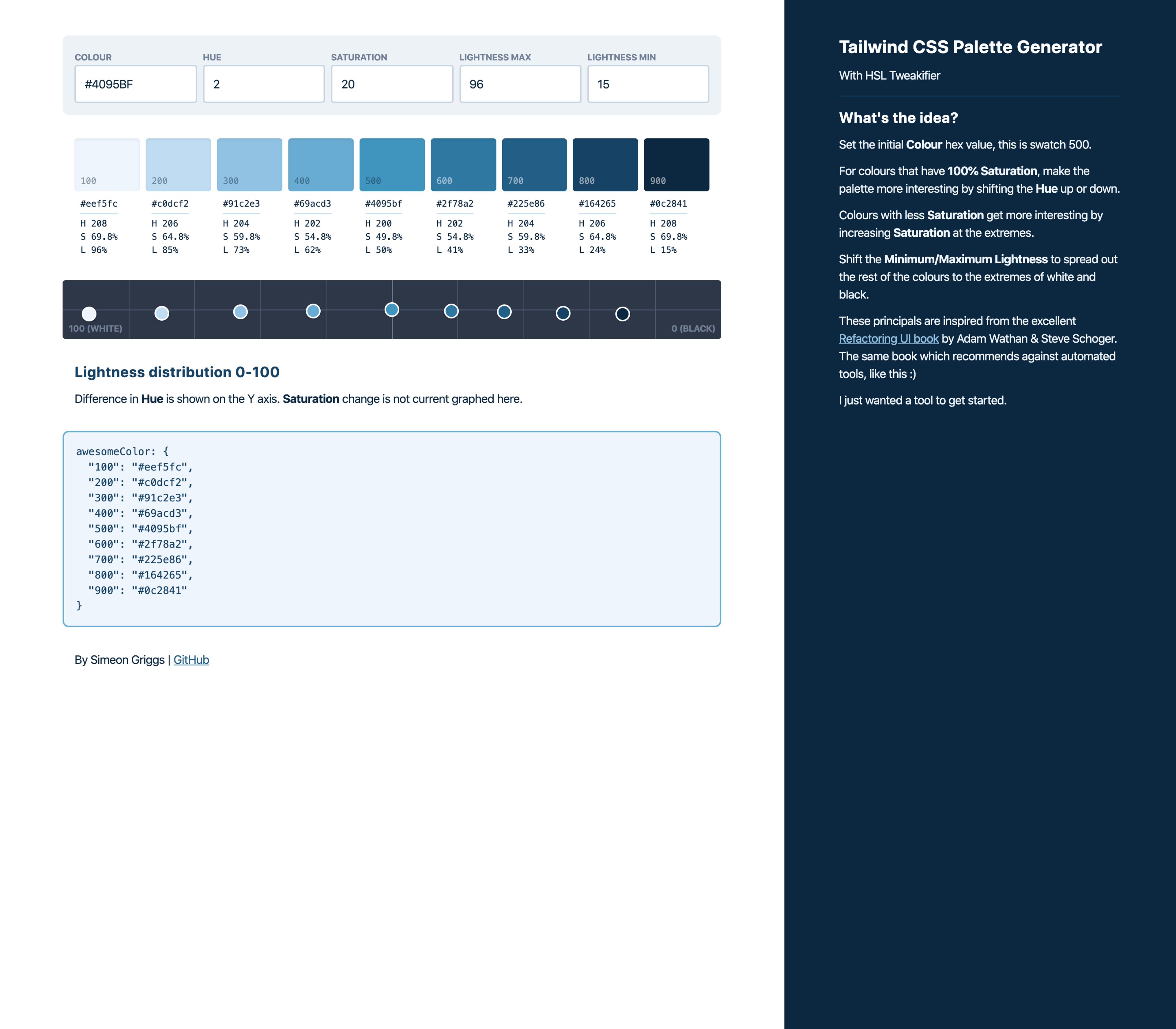Click the Colour hex input field

[x=135, y=84]
